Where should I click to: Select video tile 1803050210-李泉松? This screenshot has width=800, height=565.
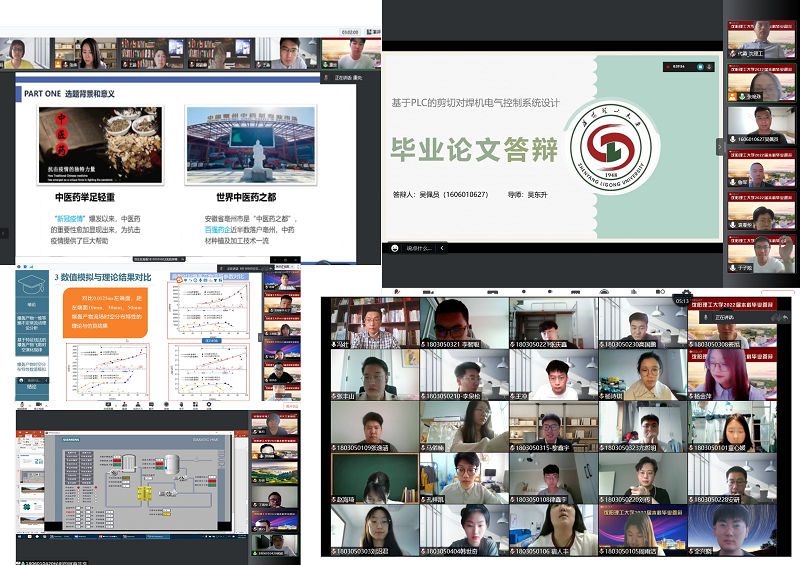click(464, 375)
